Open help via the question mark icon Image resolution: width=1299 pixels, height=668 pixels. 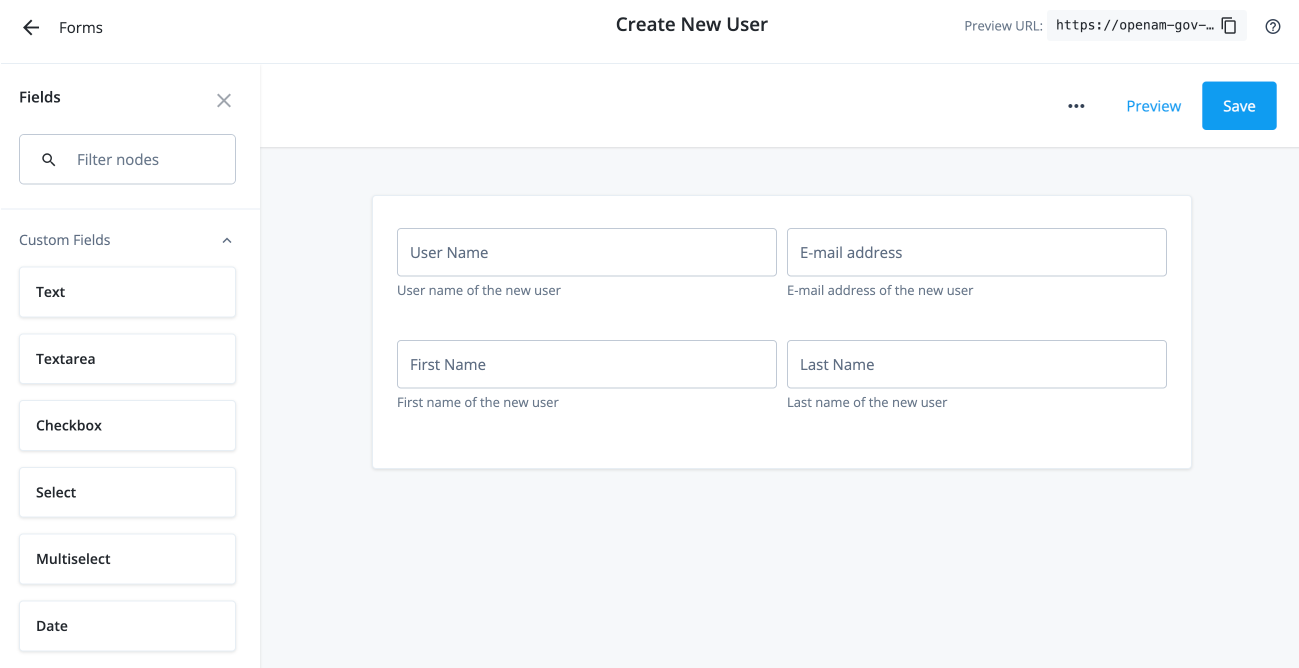click(x=1272, y=26)
